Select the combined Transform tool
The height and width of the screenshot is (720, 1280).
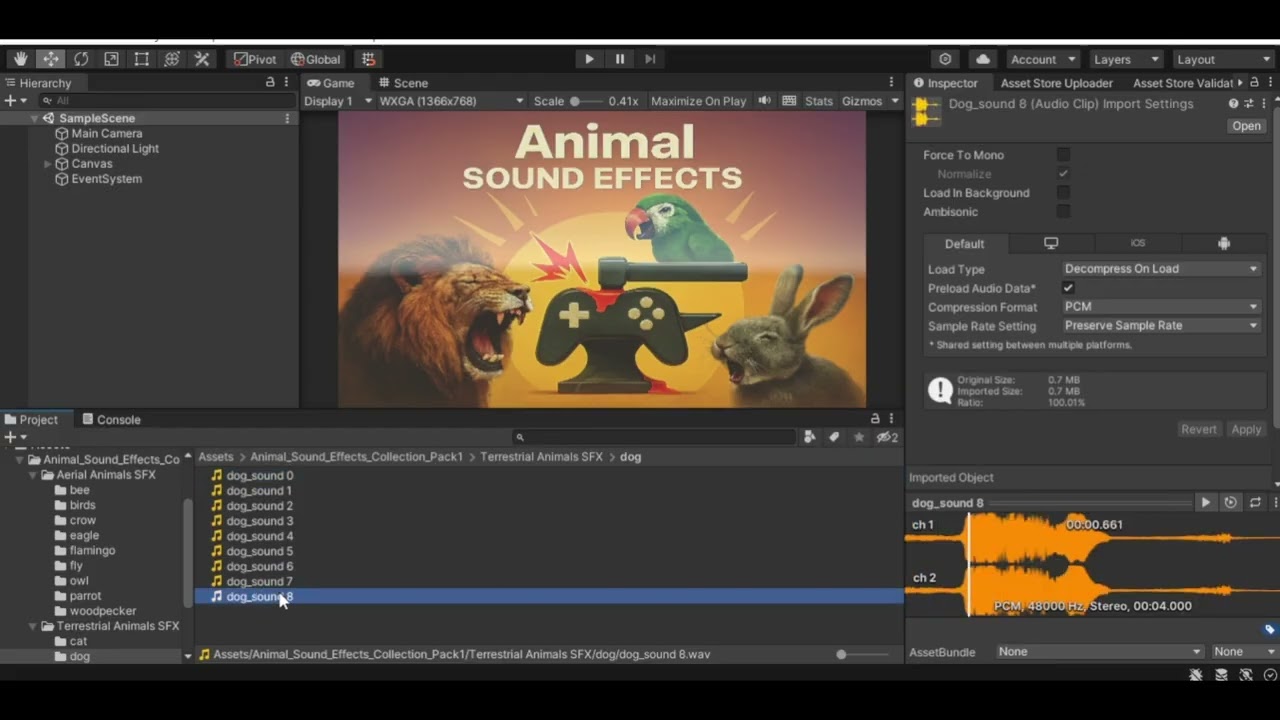[172, 59]
